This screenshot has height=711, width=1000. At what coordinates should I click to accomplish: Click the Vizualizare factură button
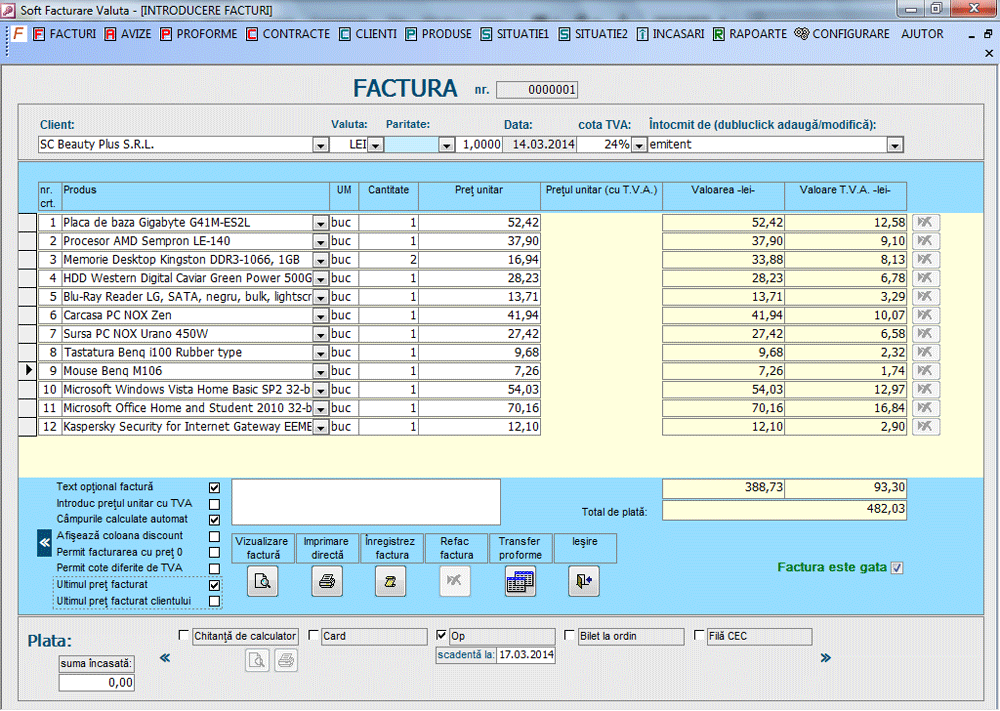coord(262,548)
